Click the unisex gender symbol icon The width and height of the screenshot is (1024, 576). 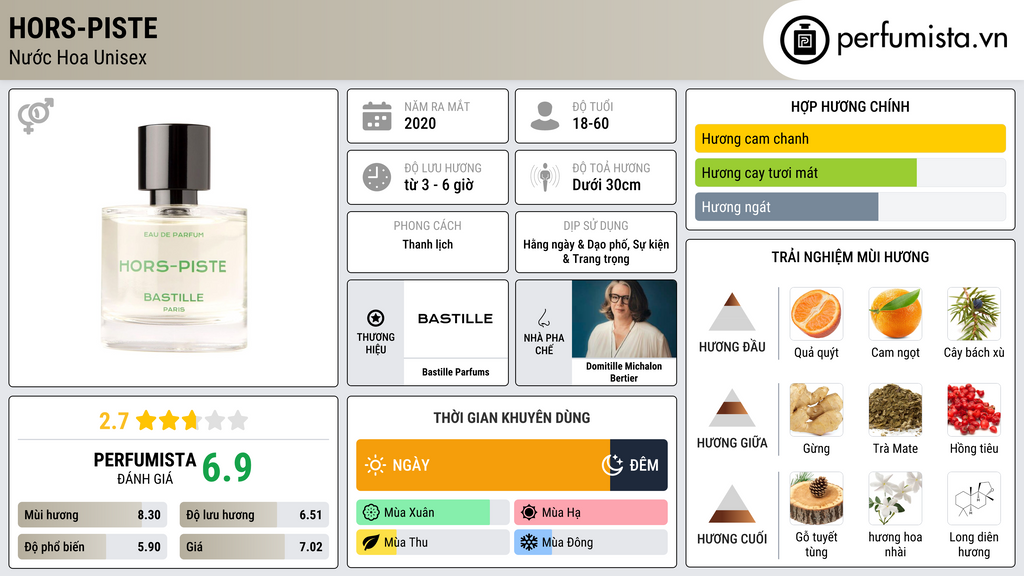tap(36, 116)
